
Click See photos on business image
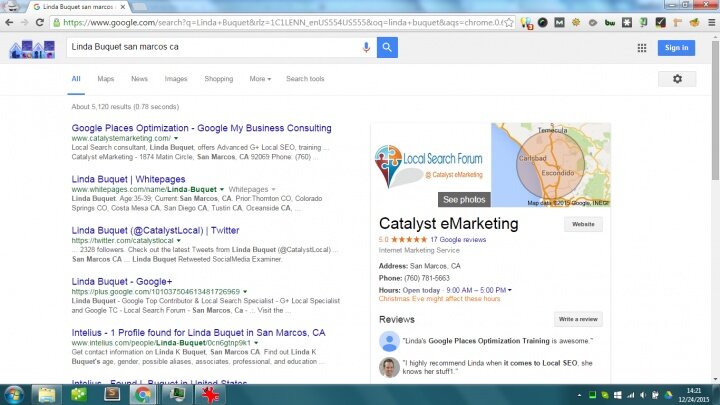pyautogui.click(x=464, y=200)
